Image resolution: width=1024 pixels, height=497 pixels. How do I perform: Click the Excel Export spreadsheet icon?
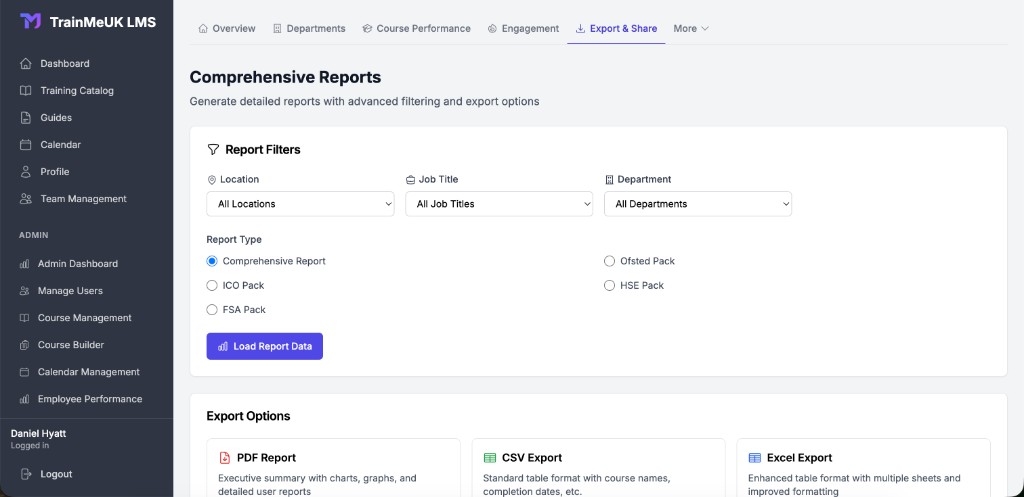coord(755,458)
